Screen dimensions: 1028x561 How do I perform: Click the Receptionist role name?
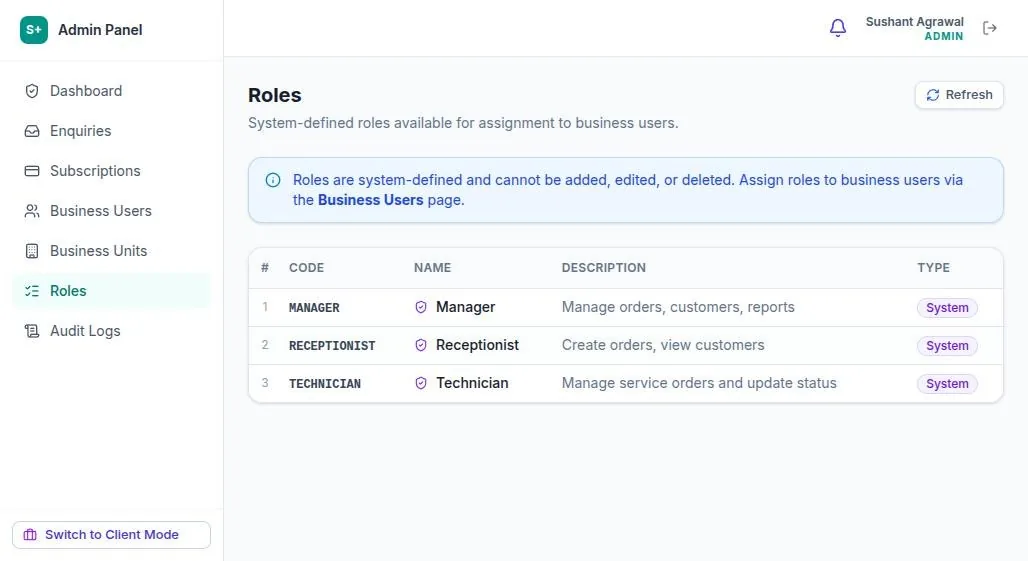point(477,345)
